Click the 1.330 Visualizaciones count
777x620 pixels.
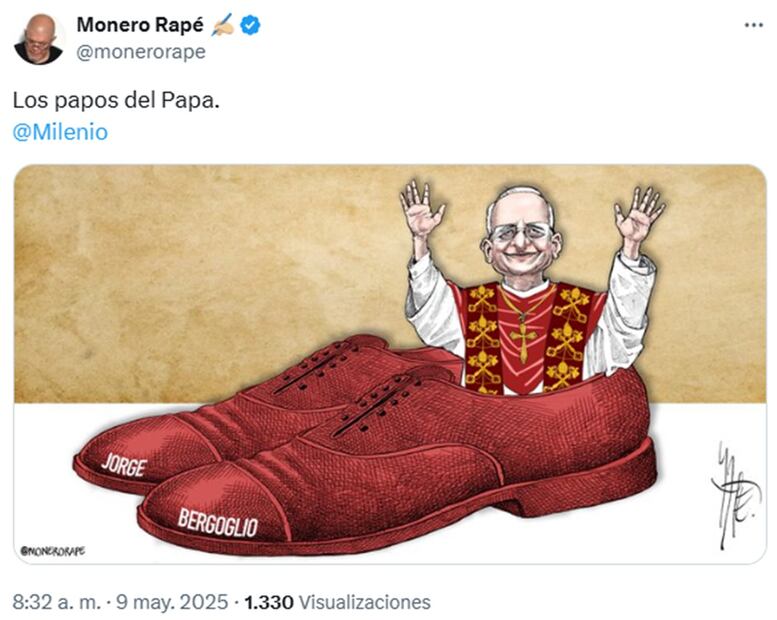(x=337, y=603)
